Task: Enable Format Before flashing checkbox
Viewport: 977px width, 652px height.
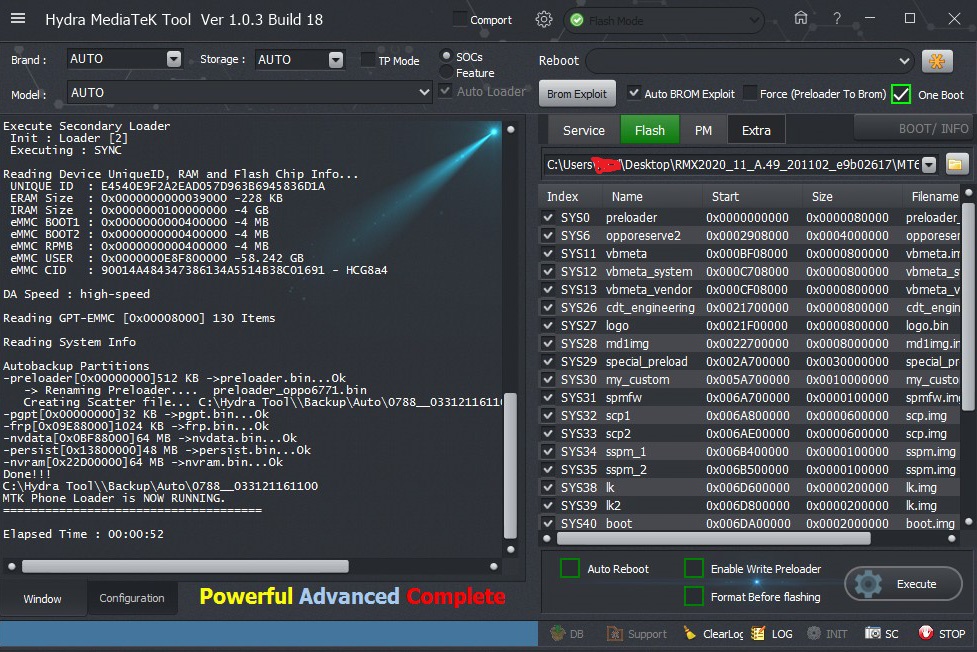Action: coord(693,597)
